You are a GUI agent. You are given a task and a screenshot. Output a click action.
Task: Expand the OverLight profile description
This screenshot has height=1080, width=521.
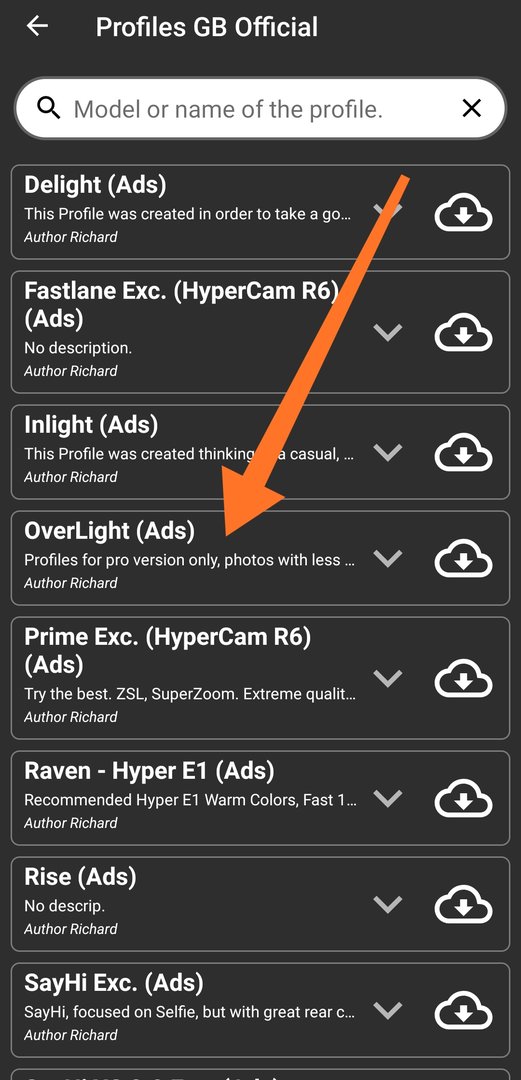click(x=387, y=559)
